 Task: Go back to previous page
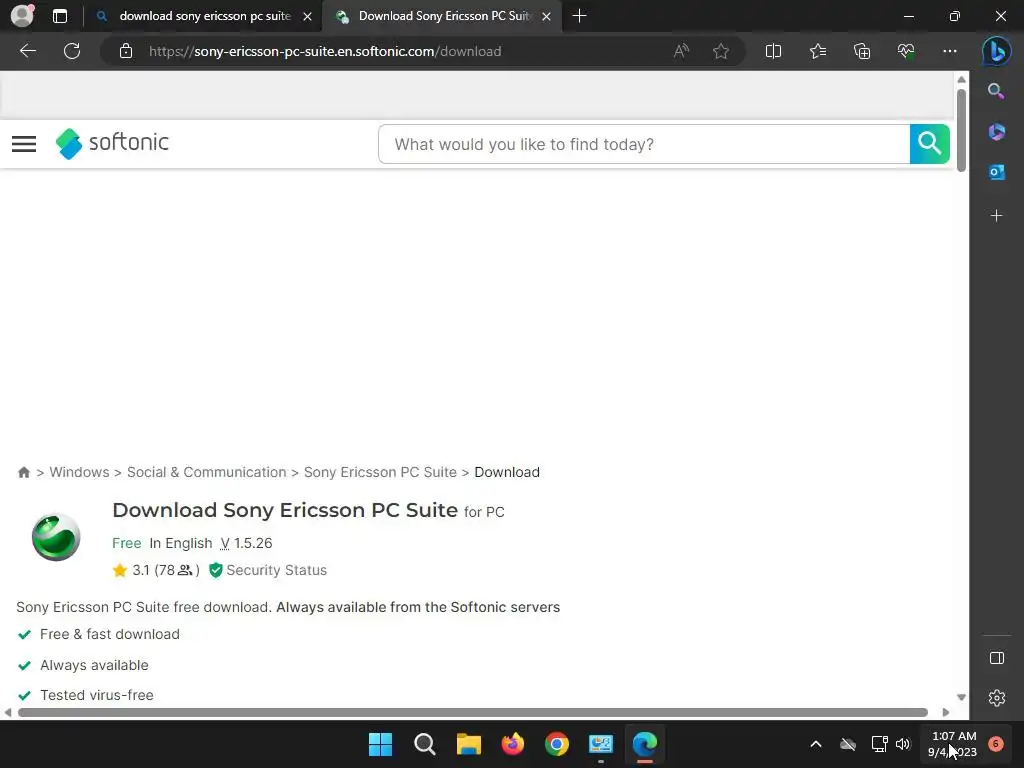coord(27,51)
